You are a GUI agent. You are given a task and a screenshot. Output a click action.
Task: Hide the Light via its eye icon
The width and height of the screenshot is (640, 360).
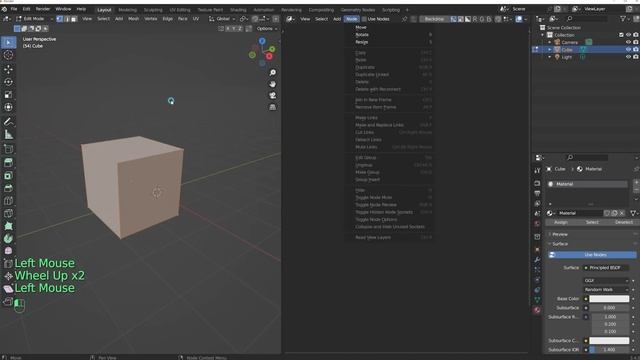point(628,57)
